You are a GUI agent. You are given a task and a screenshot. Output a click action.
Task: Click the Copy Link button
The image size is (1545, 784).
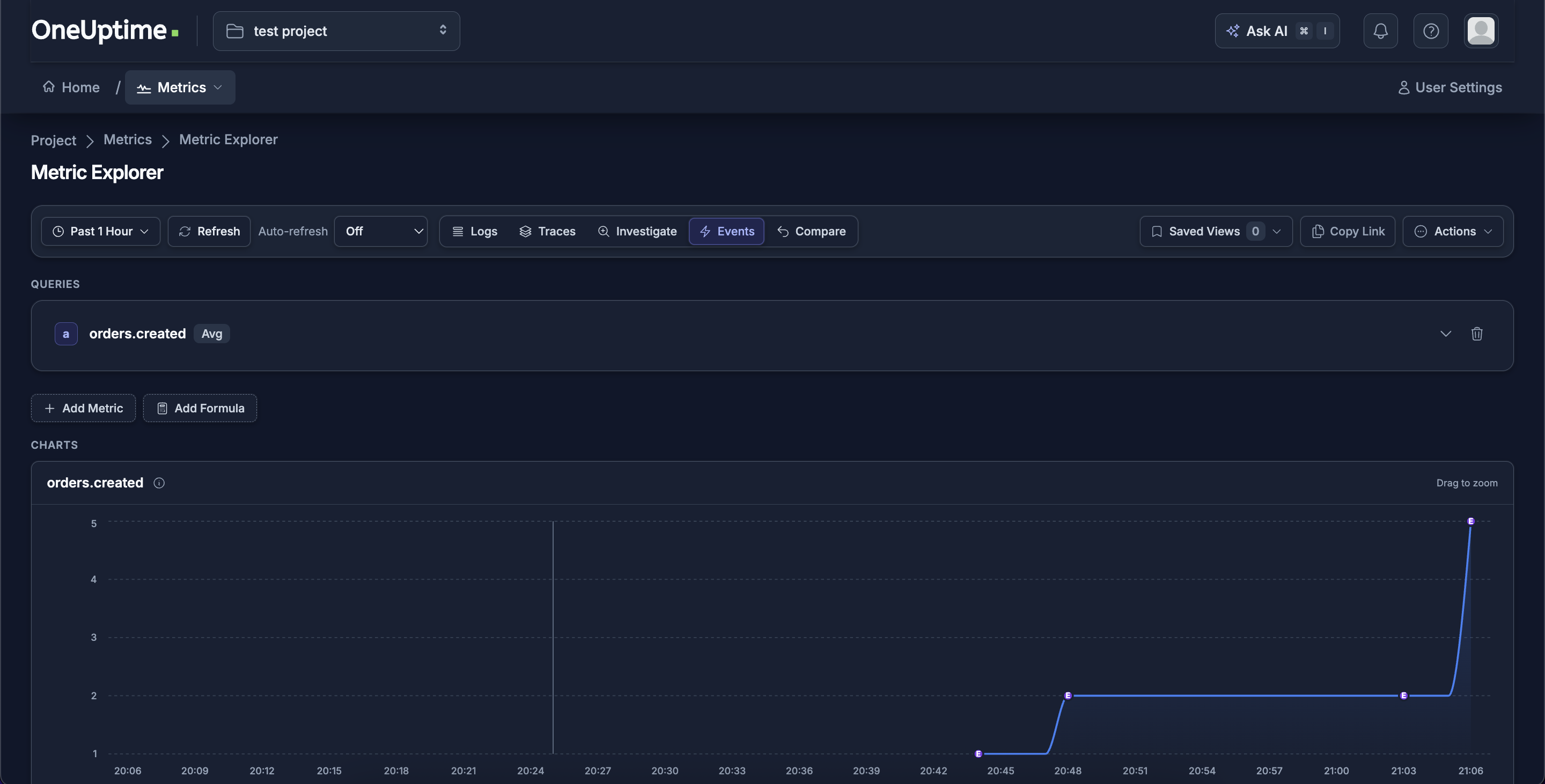pos(1347,231)
